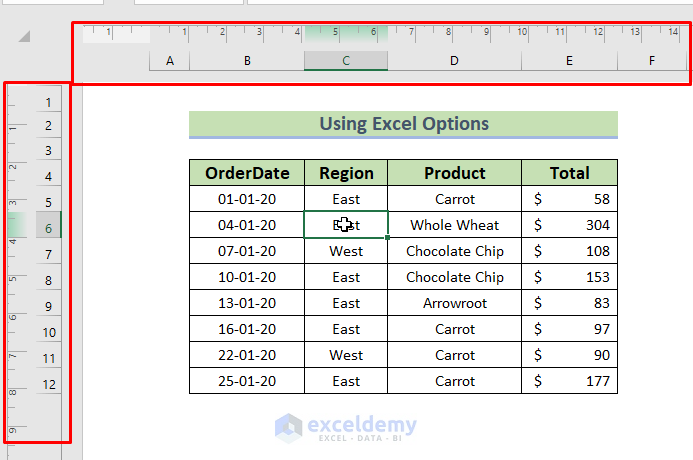Select column E header
Viewport: 693px width, 460px height.
[x=569, y=61]
